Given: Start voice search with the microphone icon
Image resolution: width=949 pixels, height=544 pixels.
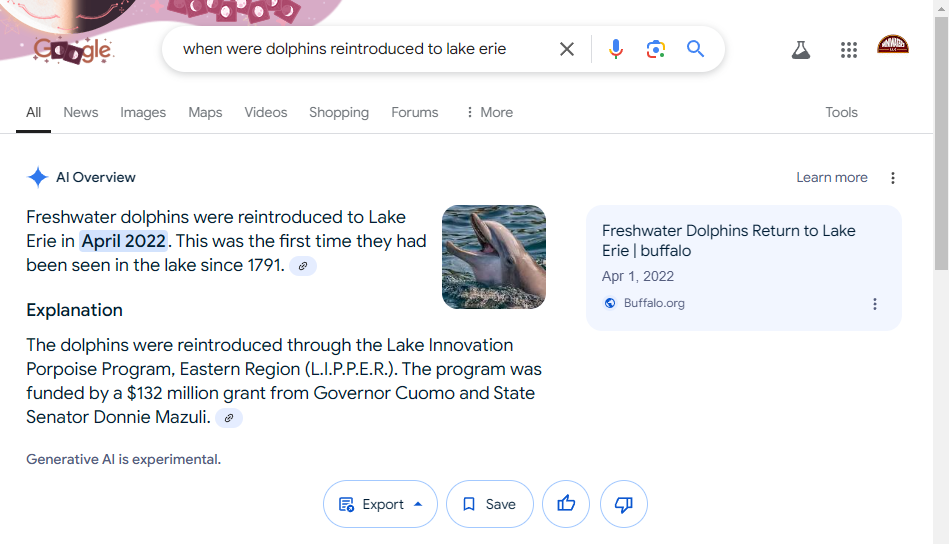Looking at the screenshot, I should point(616,49).
